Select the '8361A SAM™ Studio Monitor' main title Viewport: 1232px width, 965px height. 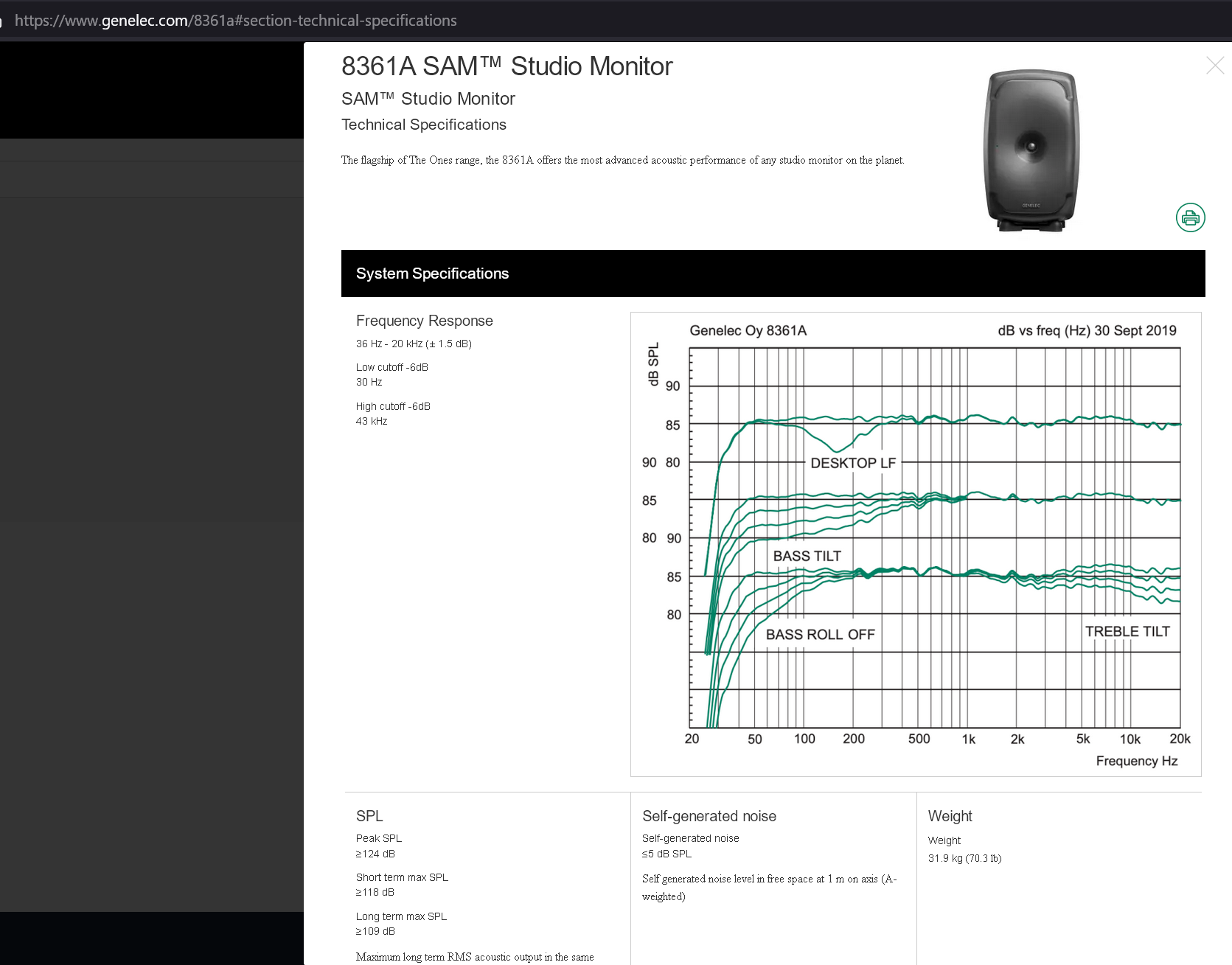point(507,66)
